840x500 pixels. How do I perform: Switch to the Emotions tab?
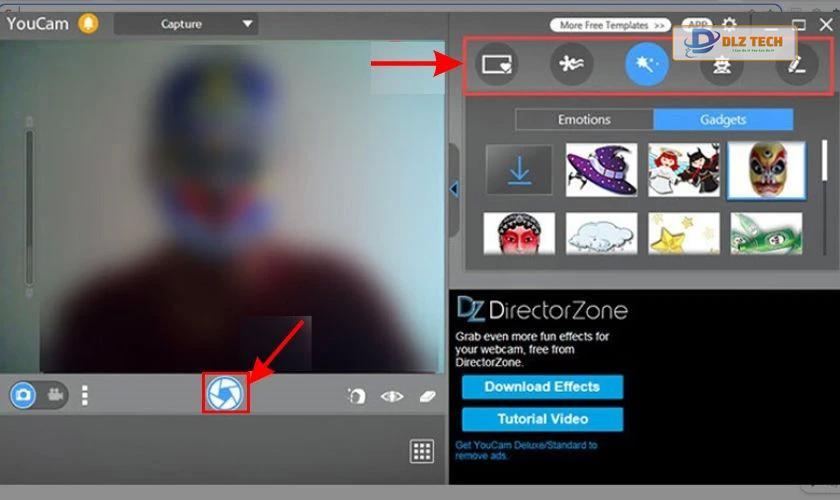584,120
